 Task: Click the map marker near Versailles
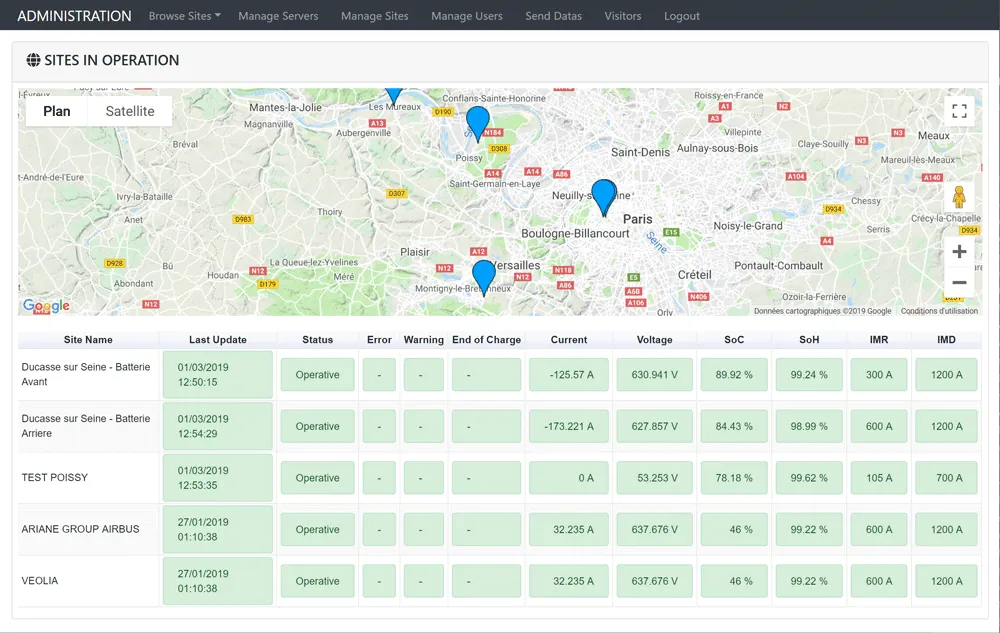484,275
